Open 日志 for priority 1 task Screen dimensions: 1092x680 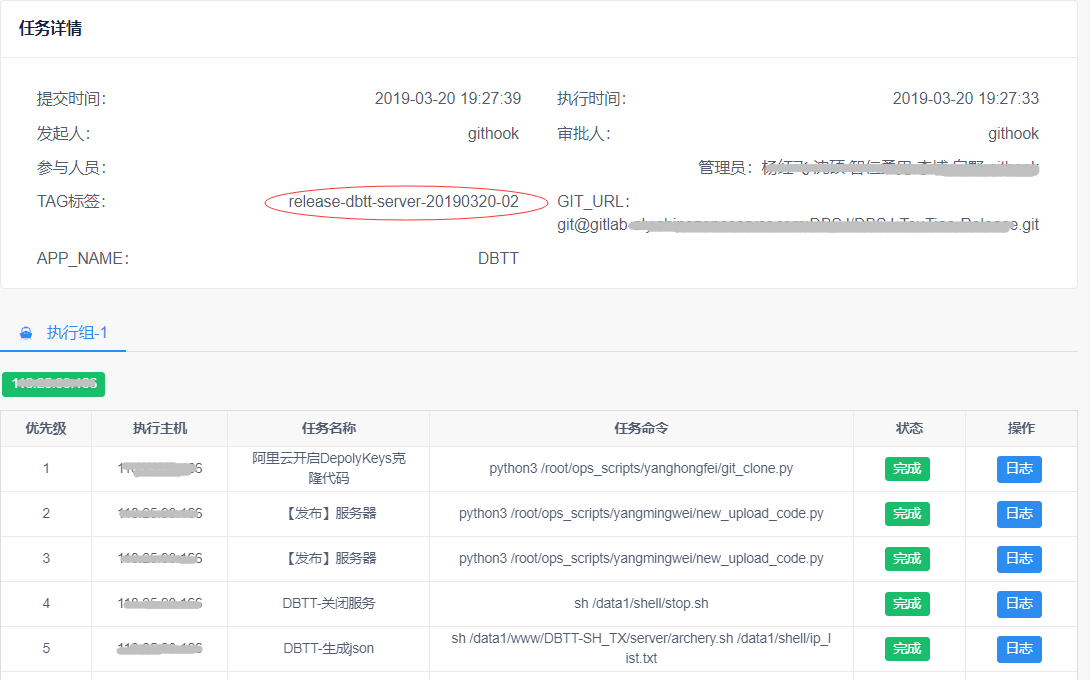point(1019,469)
